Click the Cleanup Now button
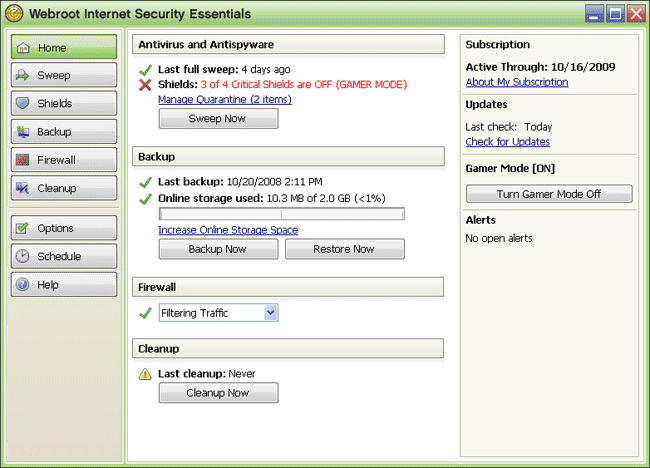Screen dimensions: 650x468 218,393
